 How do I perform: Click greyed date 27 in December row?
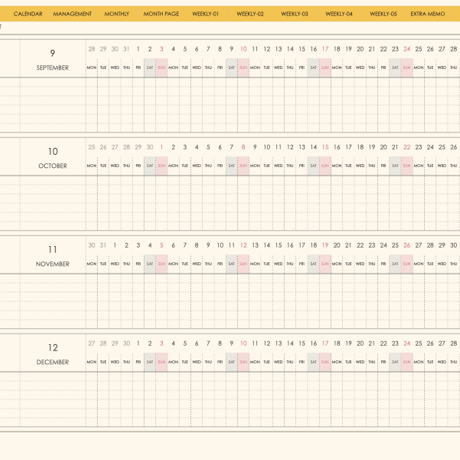pos(92,343)
